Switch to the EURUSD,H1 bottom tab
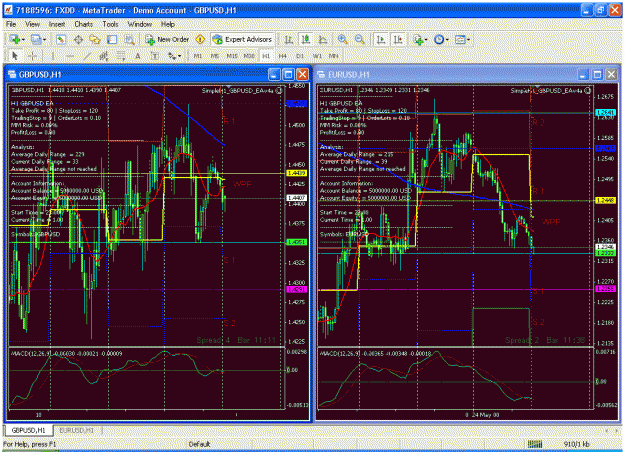This screenshot has width=625, height=452. [x=77, y=430]
